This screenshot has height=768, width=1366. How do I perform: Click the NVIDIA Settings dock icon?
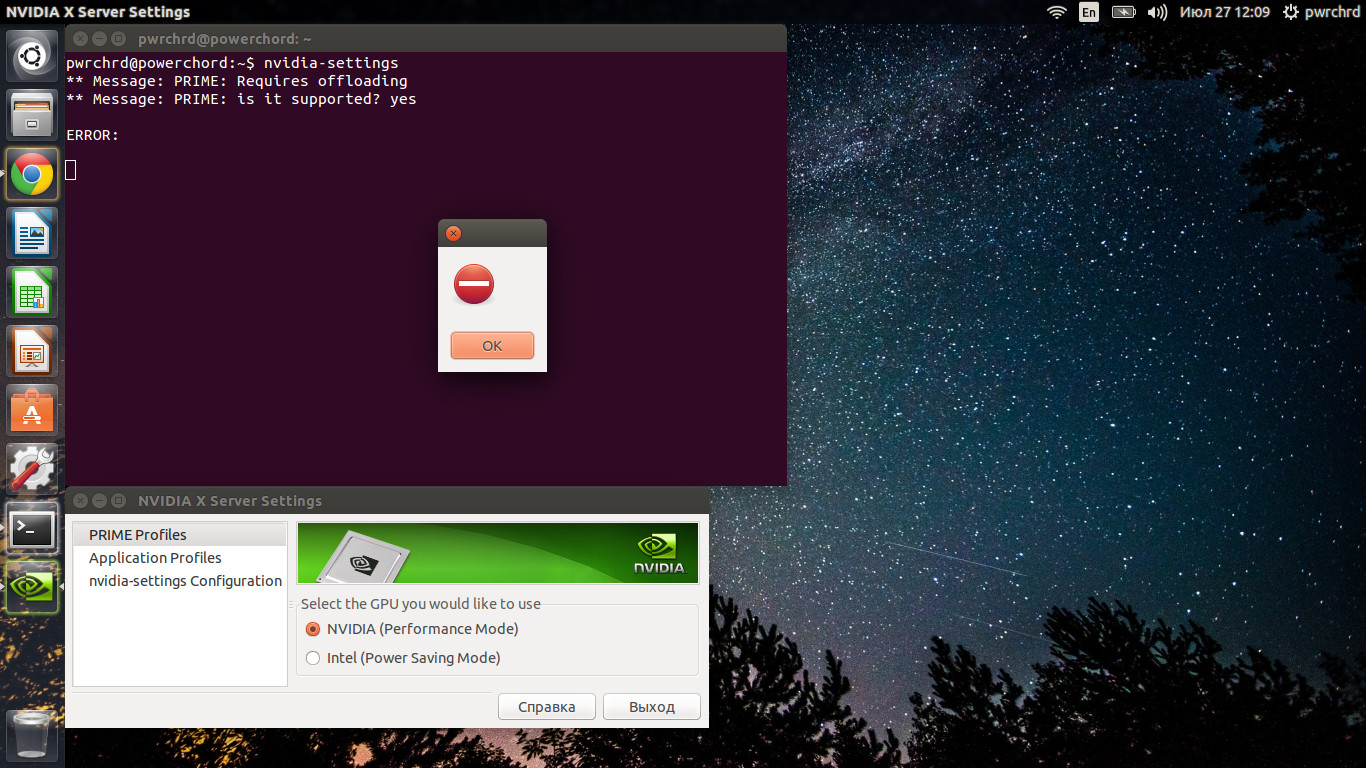click(x=32, y=587)
